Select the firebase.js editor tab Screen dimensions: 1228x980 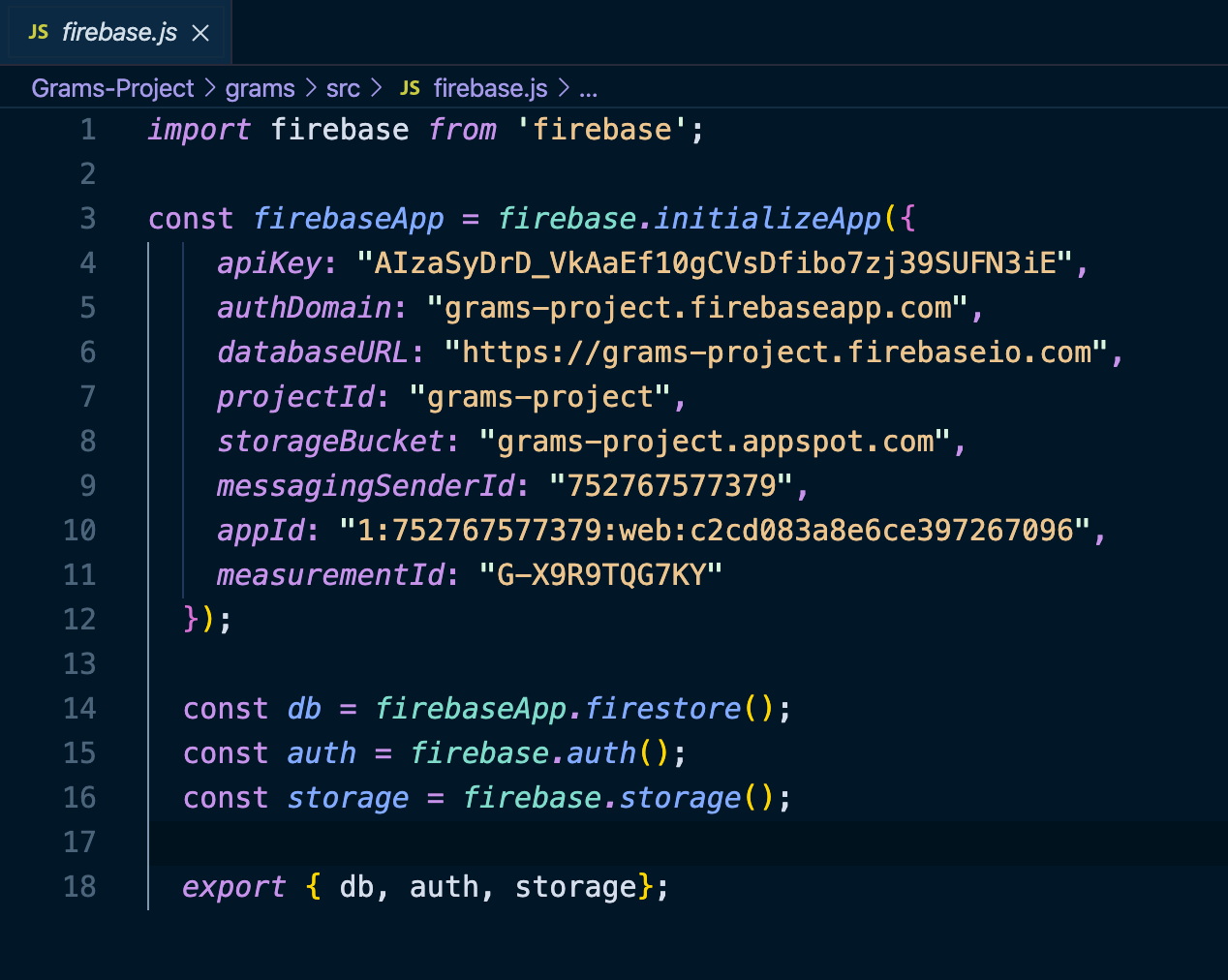pos(117,33)
